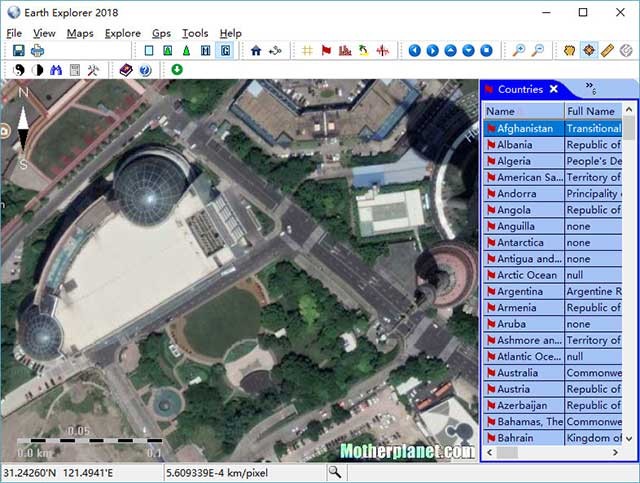Select the ruler measure tool

[608, 50]
